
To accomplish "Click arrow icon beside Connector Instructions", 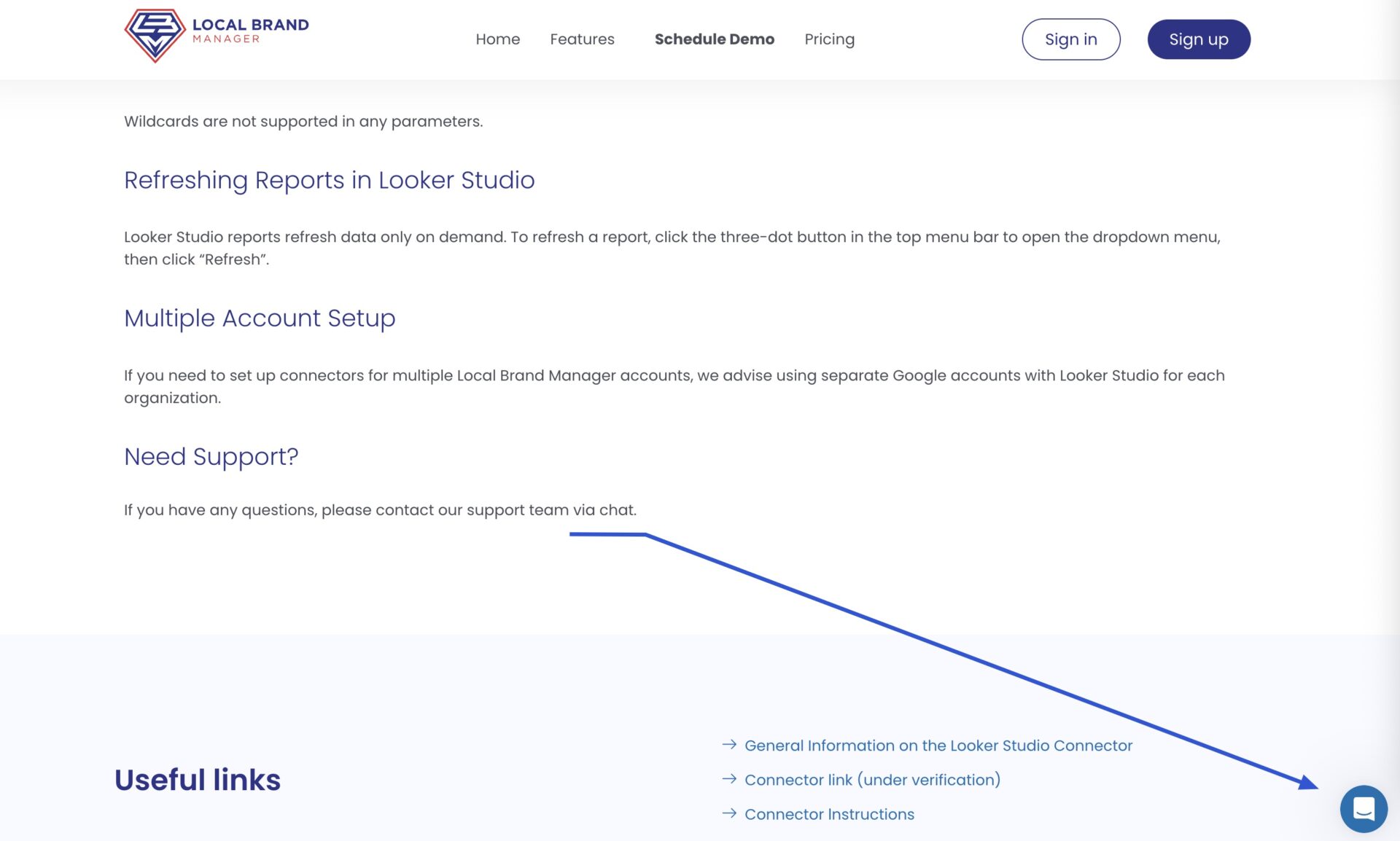I will point(728,813).
